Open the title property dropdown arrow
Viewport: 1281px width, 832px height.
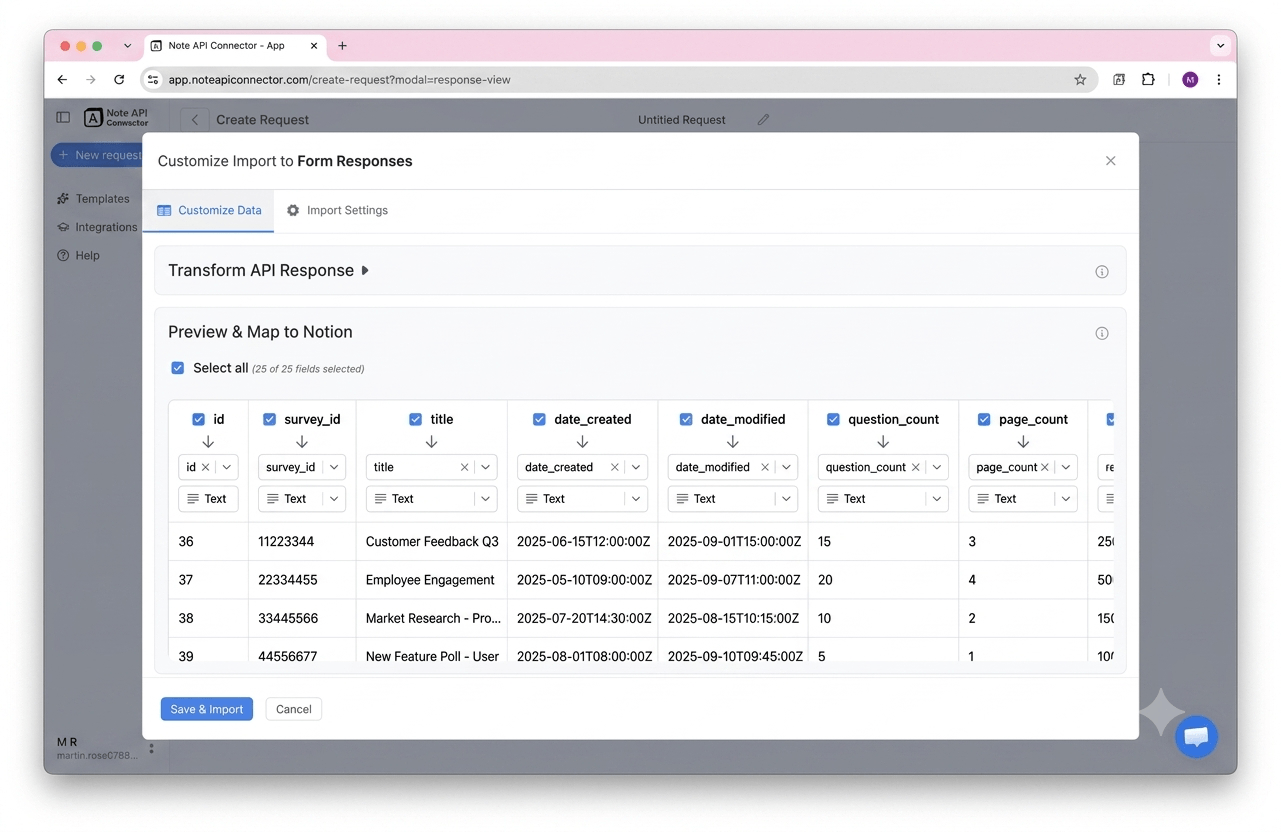[485, 467]
